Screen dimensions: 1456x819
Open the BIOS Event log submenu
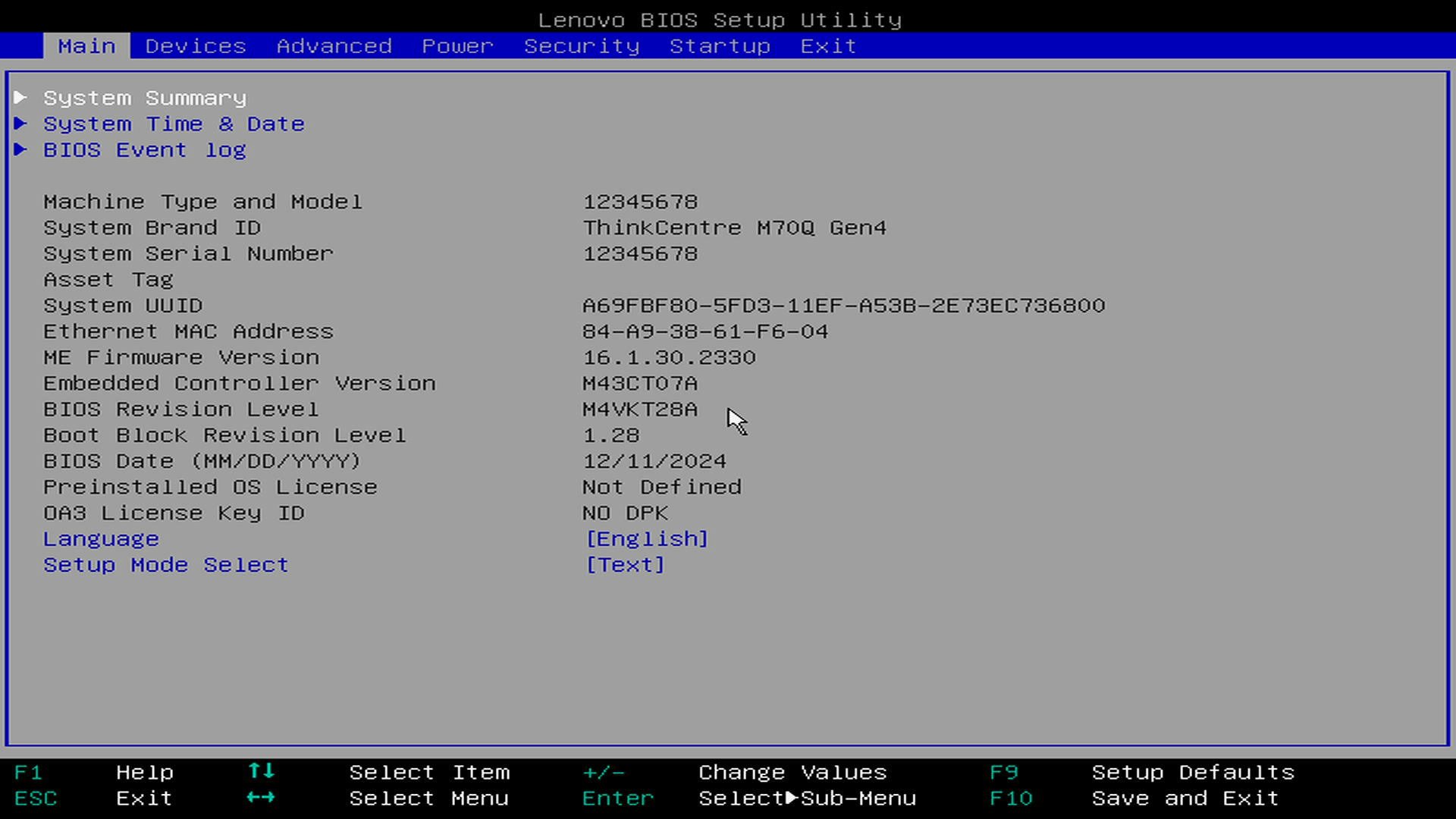(x=144, y=149)
